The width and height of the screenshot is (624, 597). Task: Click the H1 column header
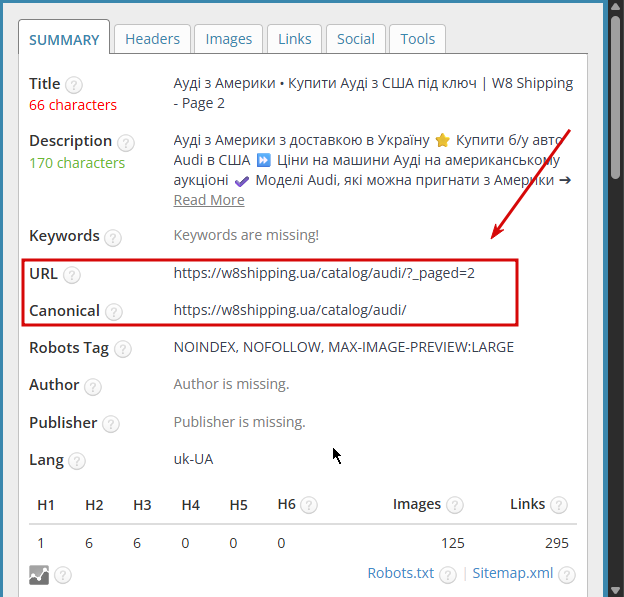point(46,505)
